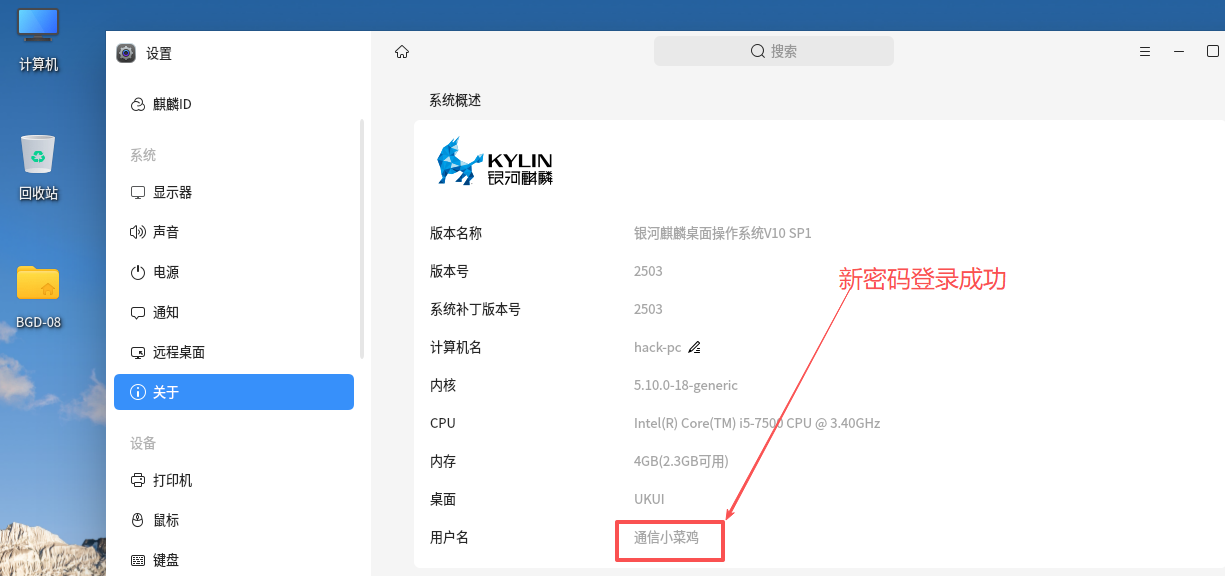Select 电源 in sidebar
Viewport: 1225px width, 576px height.
[234, 272]
